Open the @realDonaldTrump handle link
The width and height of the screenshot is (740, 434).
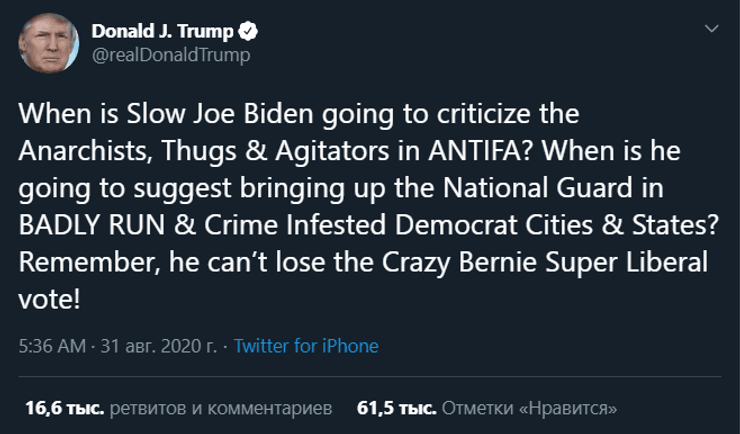tap(171, 55)
